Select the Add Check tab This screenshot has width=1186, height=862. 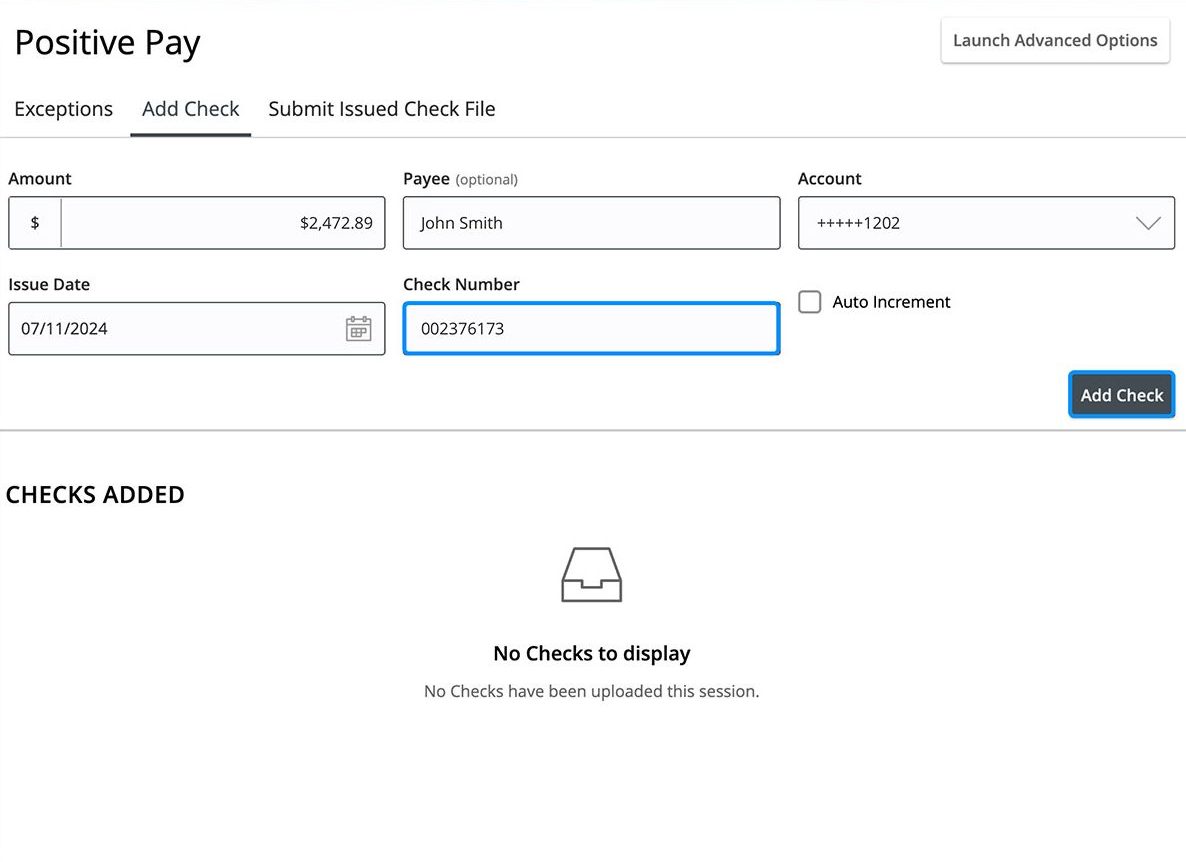191,109
